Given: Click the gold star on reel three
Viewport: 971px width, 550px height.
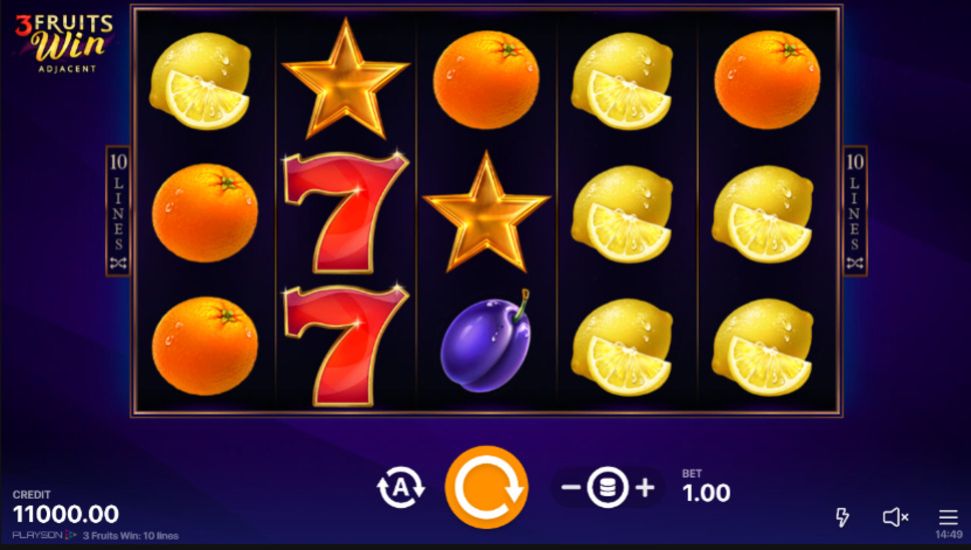Looking at the screenshot, I should 486,212.
